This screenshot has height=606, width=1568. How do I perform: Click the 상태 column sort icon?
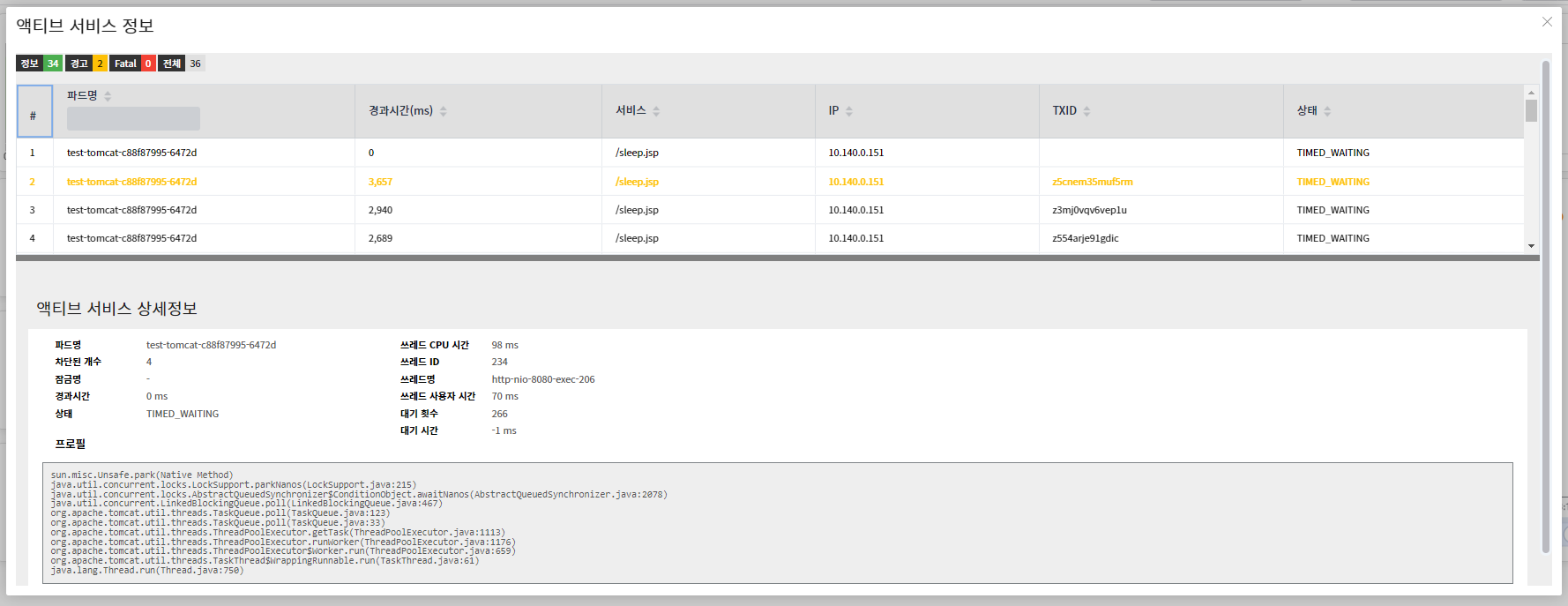tap(1327, 111)
